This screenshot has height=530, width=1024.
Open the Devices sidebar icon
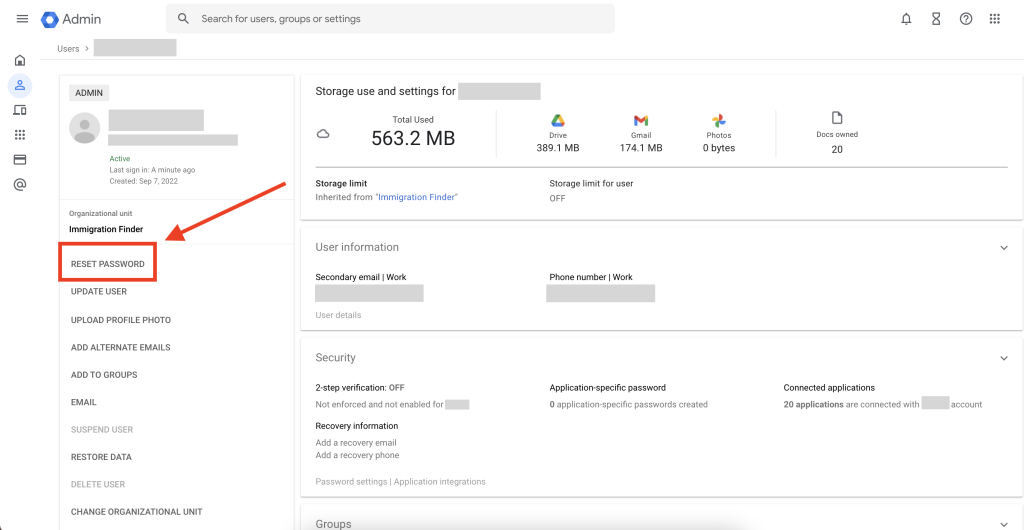20,110
